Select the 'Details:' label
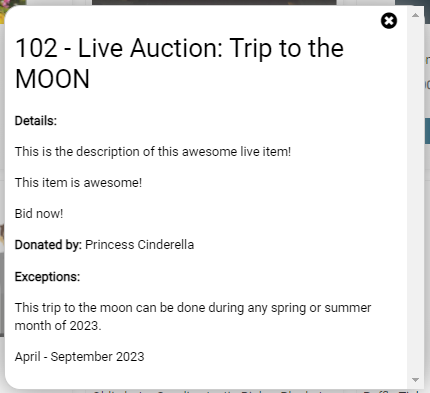Image resolution: width=430 pixels, height=393 pixels. [x=36, y=121]
